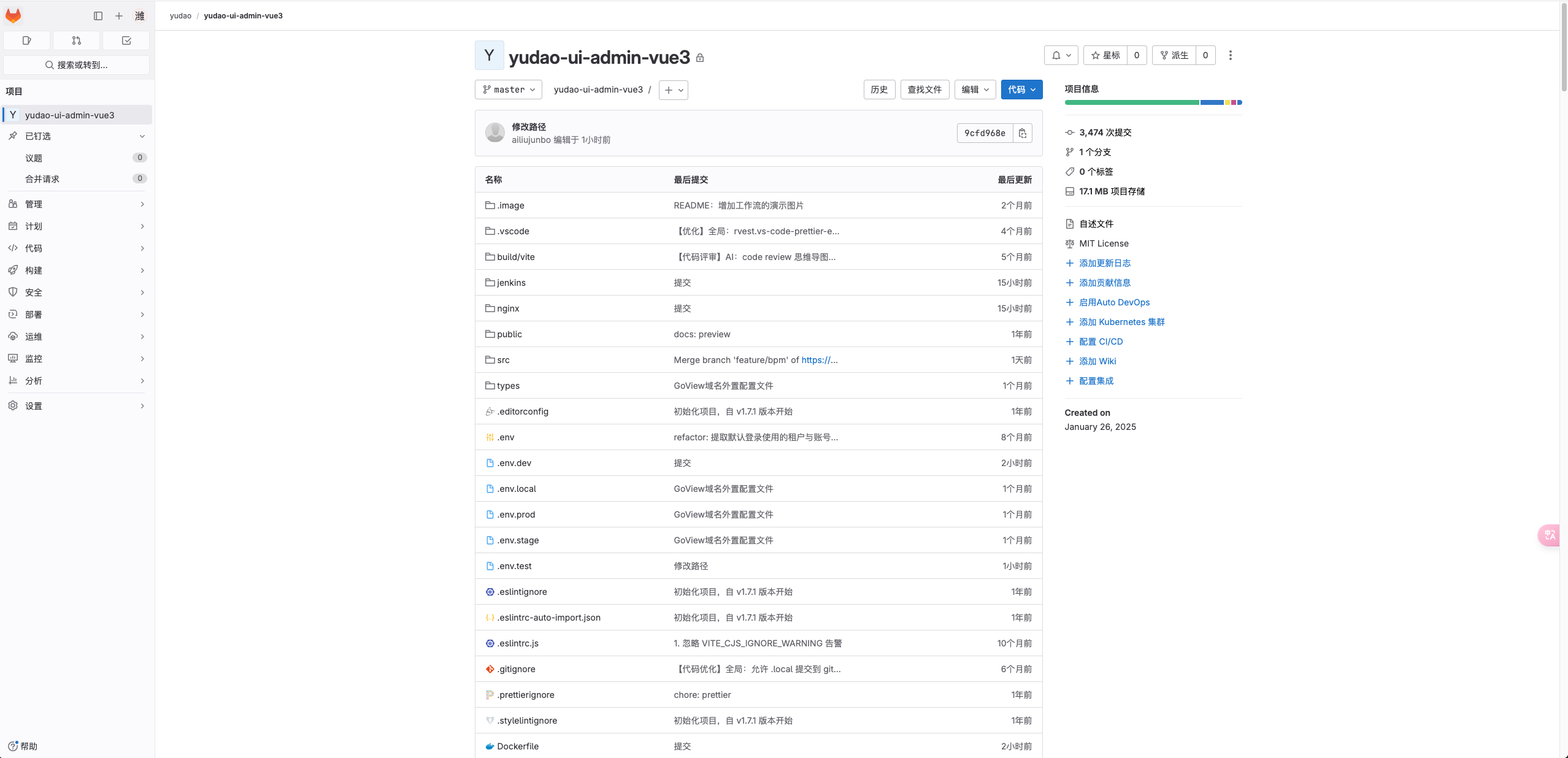Click 添加更新日志 add changelog
Screen dimensions: 1568x758
[x=1104, y=263]
